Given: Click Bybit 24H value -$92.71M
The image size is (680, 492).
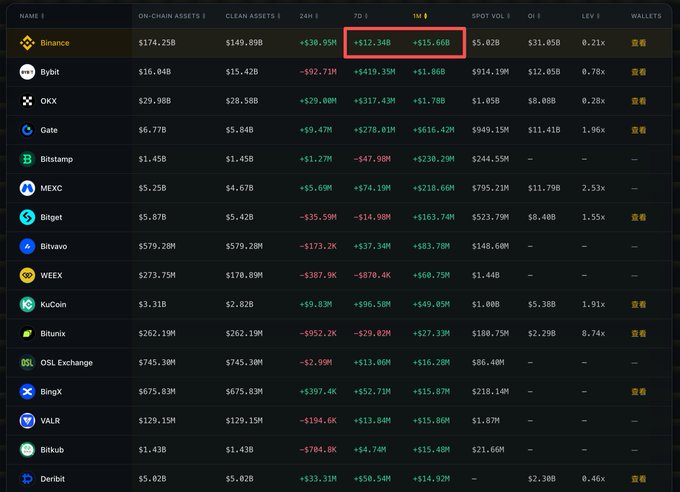Looking at the screenshot, I should pyautogui.click(x=318, y=72).
